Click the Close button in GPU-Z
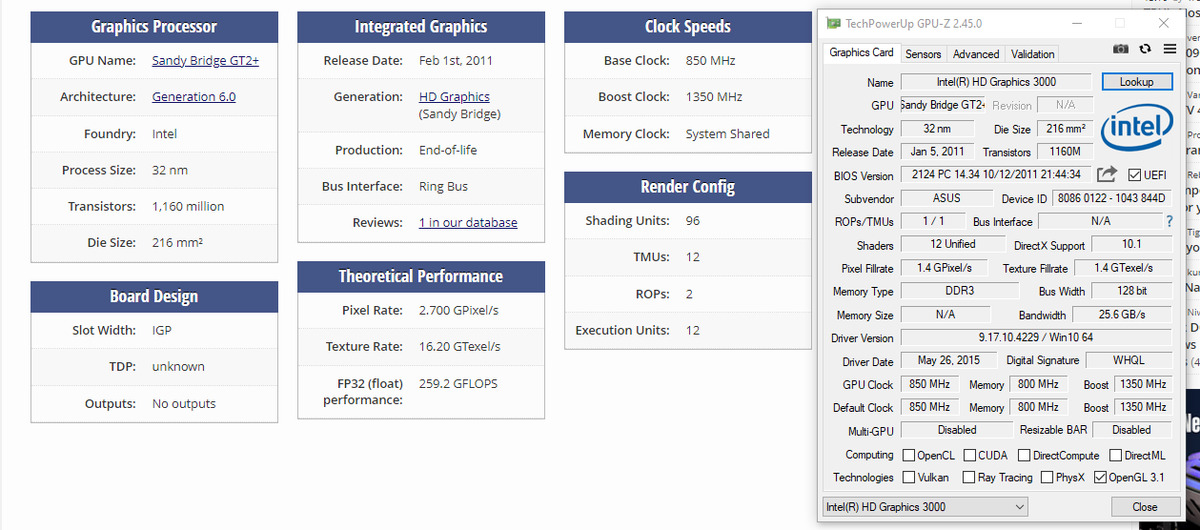Viewport: 1200px width, 530px height. (x=1145, y=507)
